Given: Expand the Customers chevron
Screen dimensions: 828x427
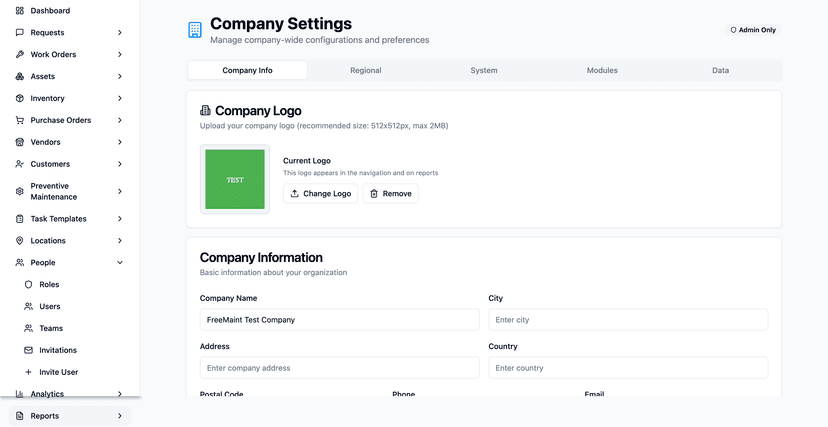Looking at the screenshot, I should (x=120, y=164).
